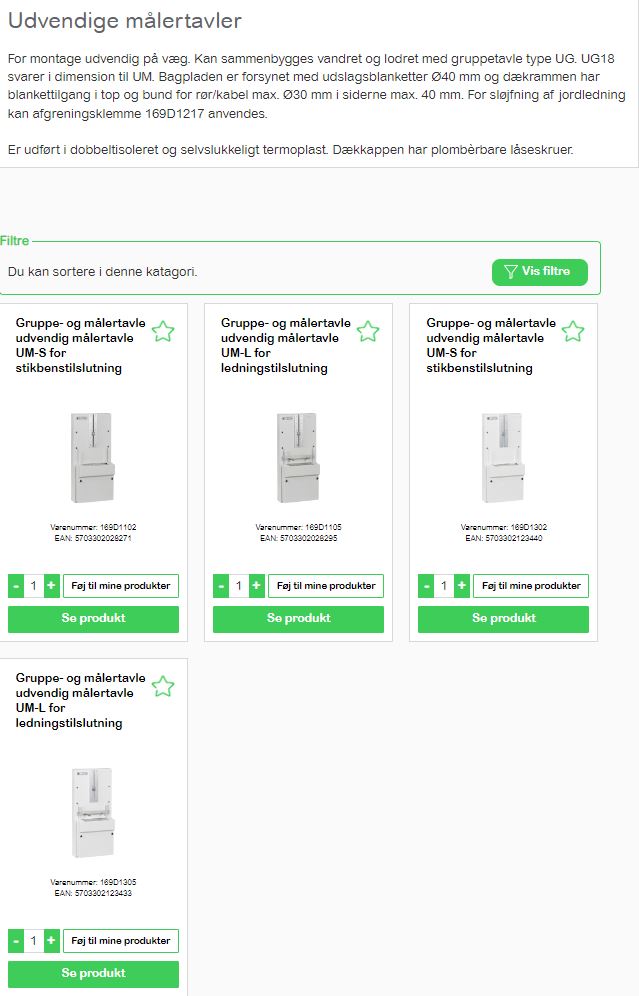The image size is (639, 996).
Task: Decrease quantity with minus on 169D1105 card
Action: (x=221, y=586)
